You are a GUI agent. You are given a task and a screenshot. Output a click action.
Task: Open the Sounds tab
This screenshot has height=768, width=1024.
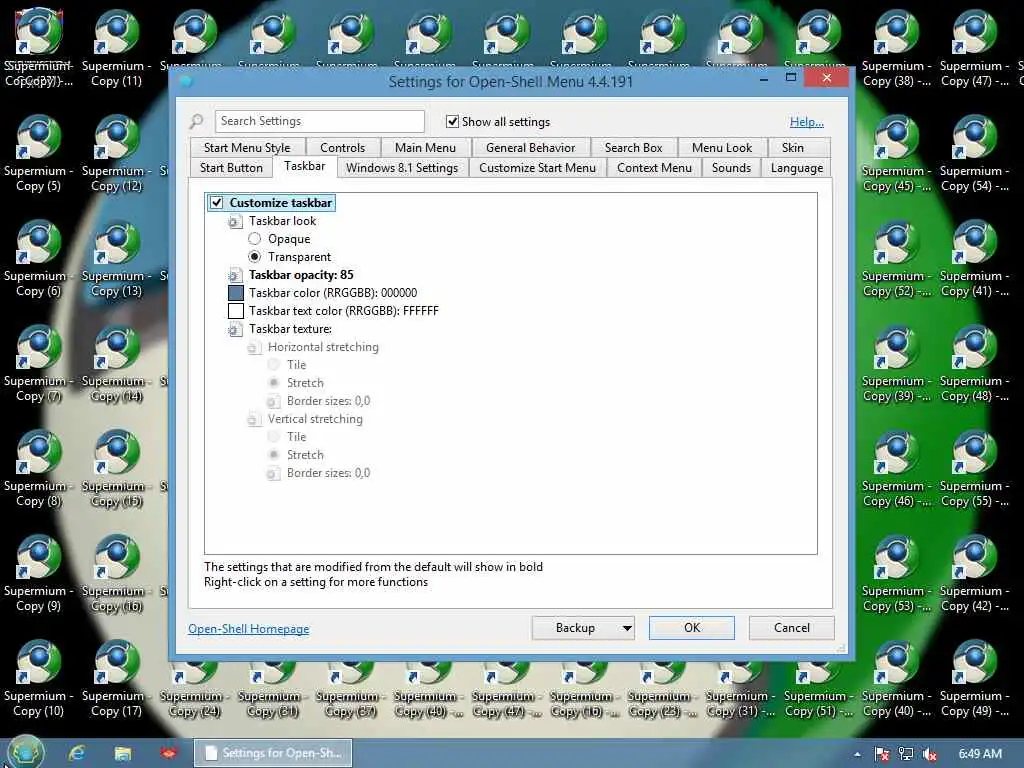click(731, 168)
